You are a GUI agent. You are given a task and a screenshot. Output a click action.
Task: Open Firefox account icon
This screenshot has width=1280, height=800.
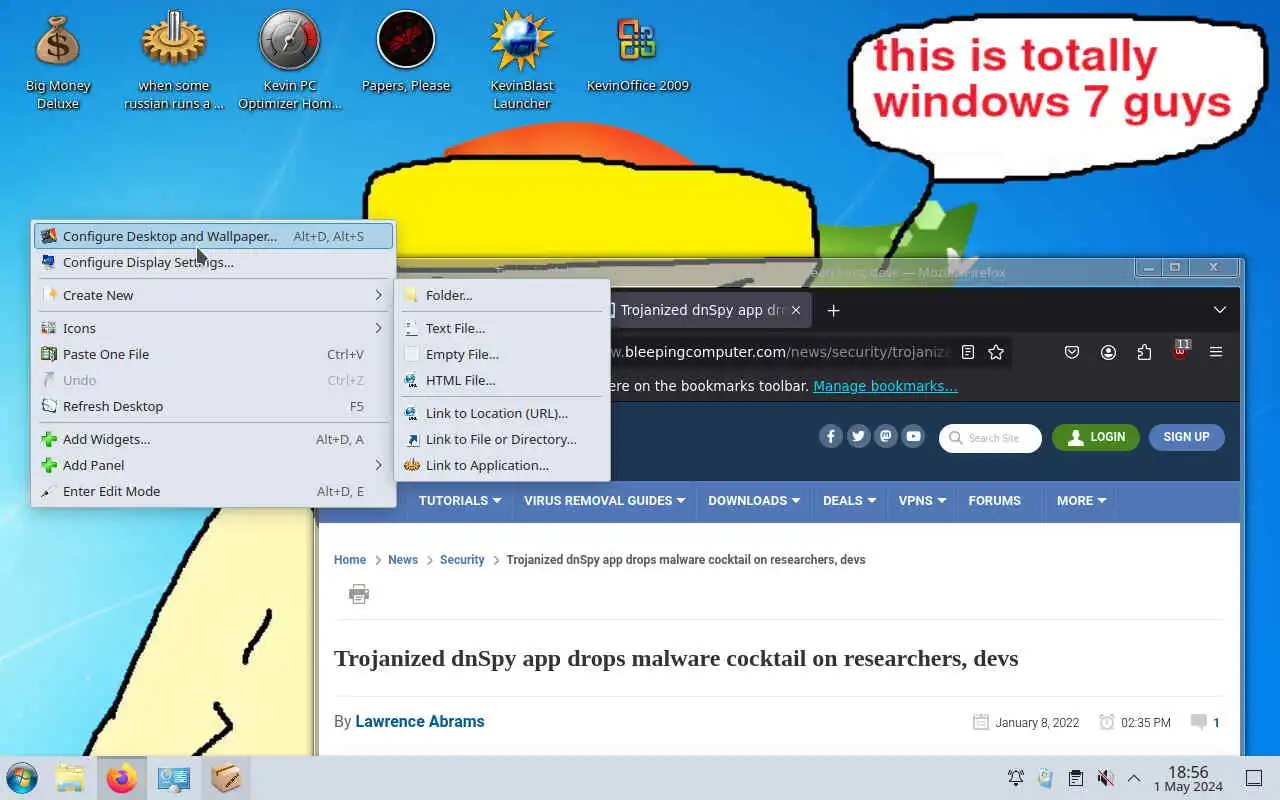1108,352
